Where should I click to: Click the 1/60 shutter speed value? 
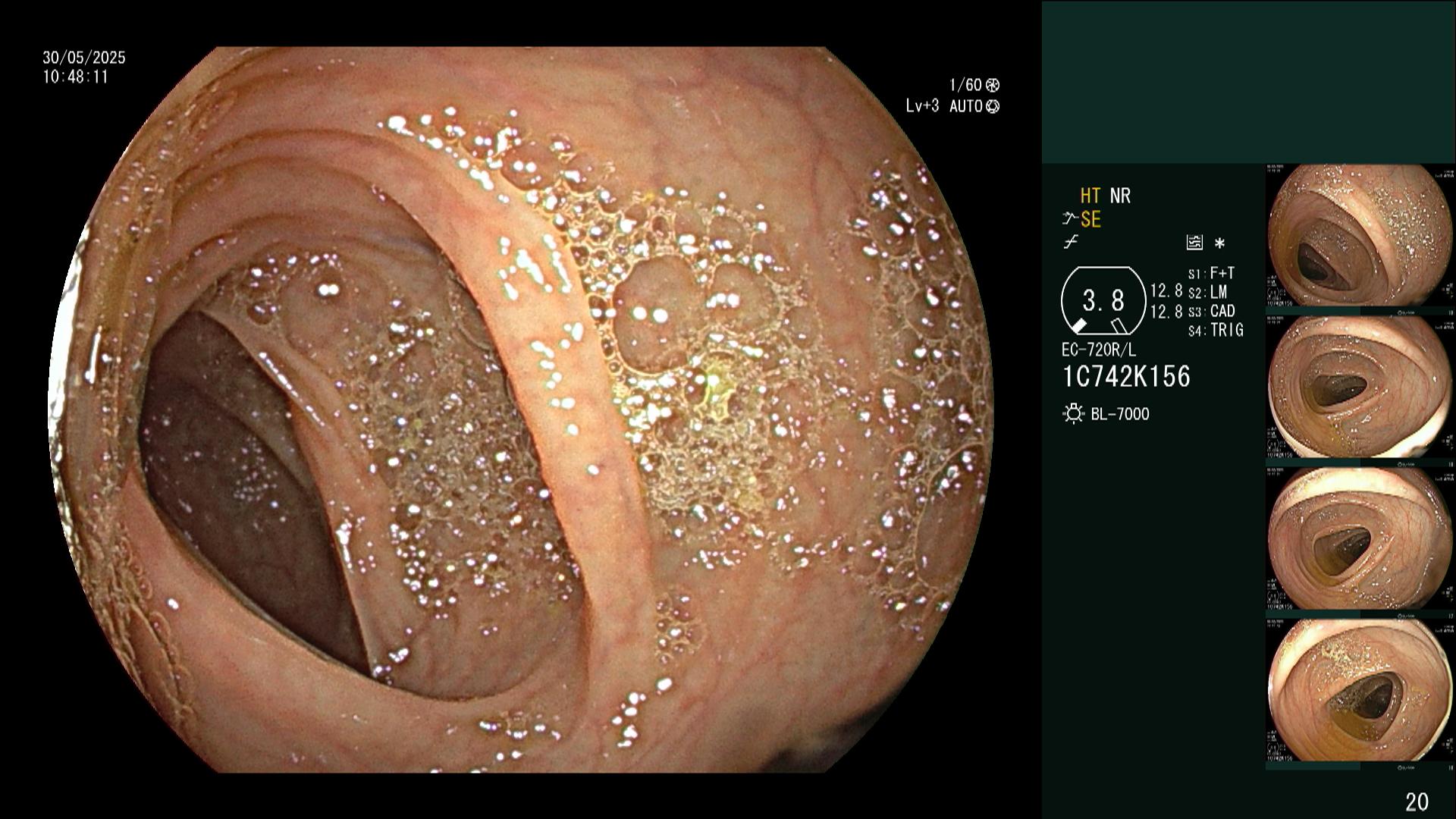[965, 85]
